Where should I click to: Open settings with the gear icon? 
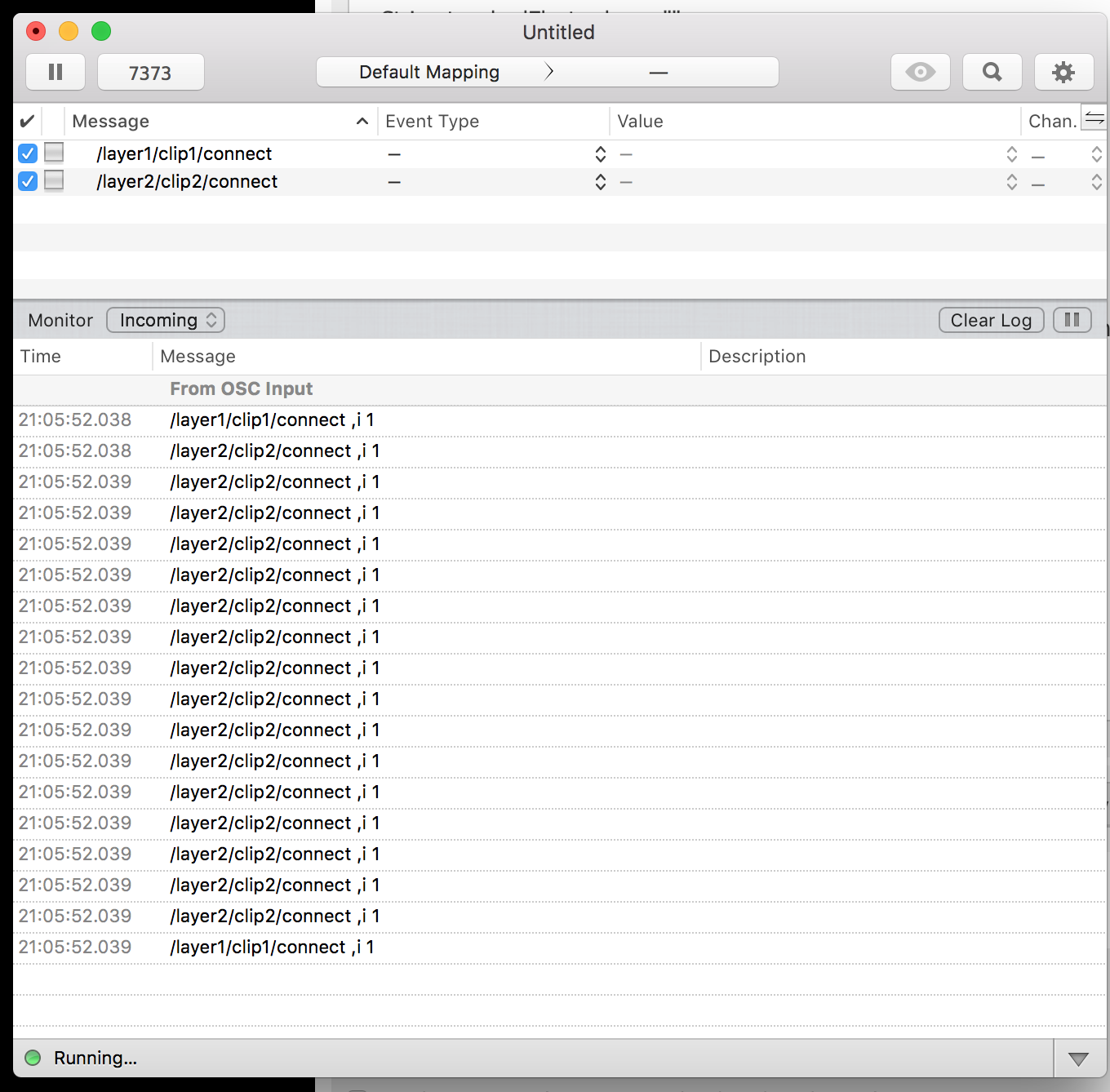(x=1063, y=73)
